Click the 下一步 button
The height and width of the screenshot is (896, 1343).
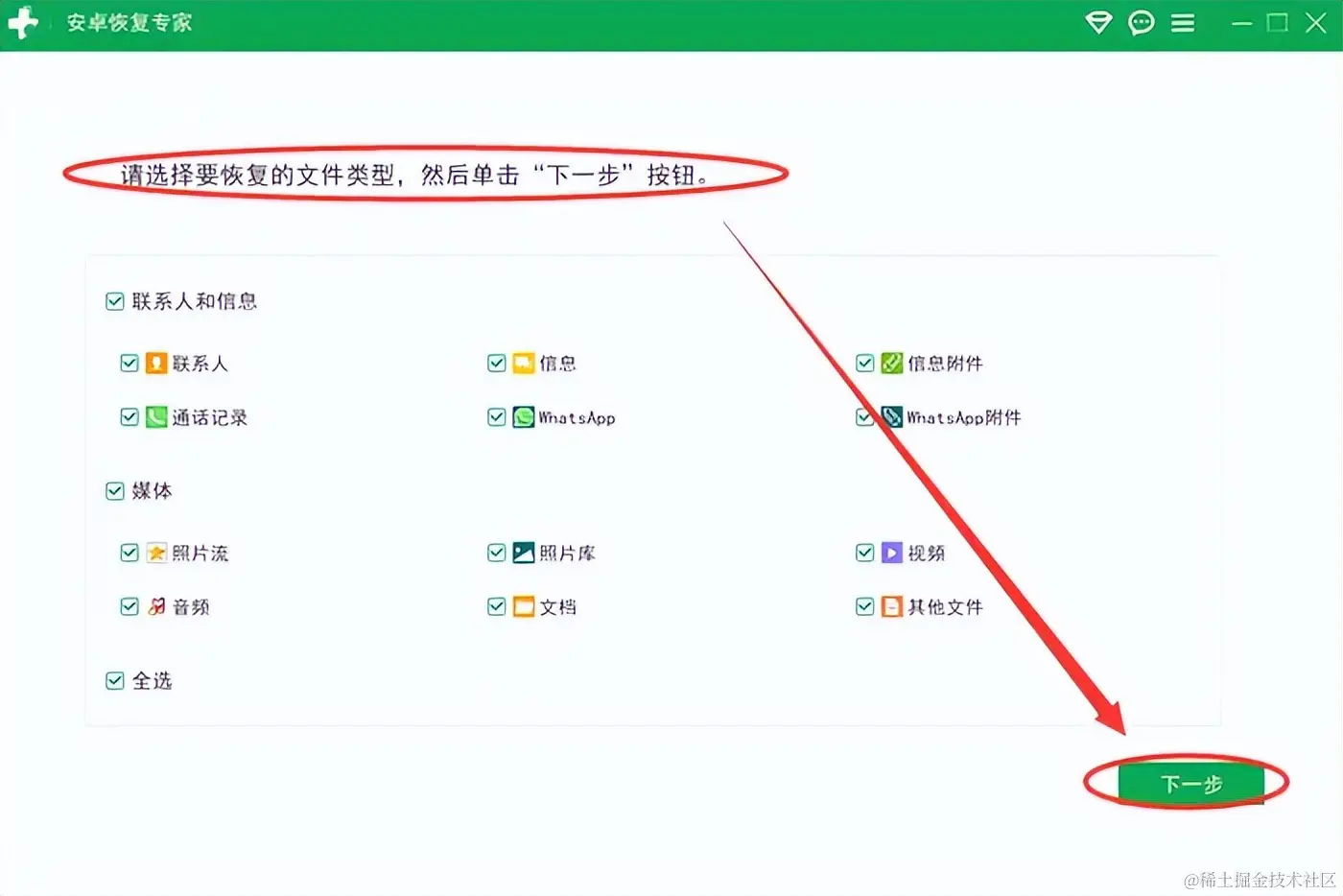point(1190,784)
